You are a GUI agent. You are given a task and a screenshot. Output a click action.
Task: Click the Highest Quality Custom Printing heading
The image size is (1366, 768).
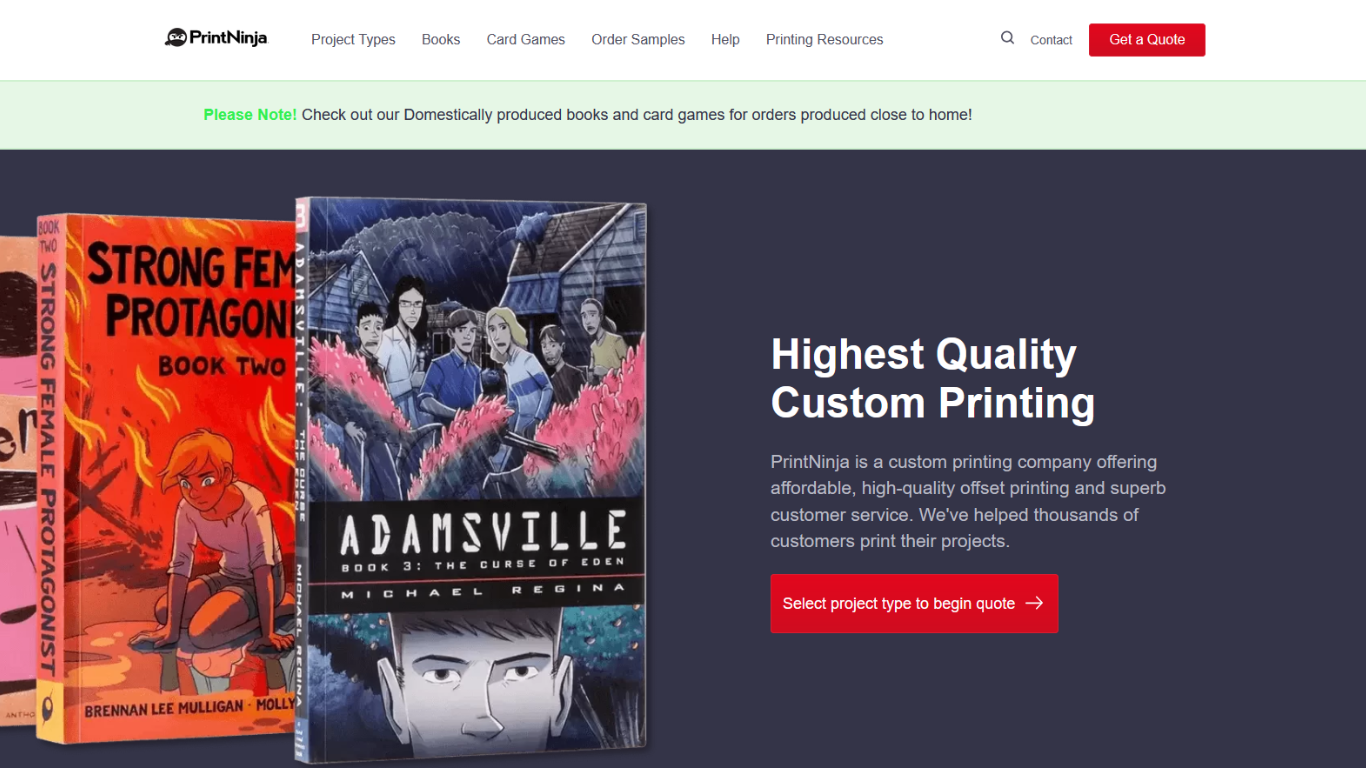click(x=933, y=378)
